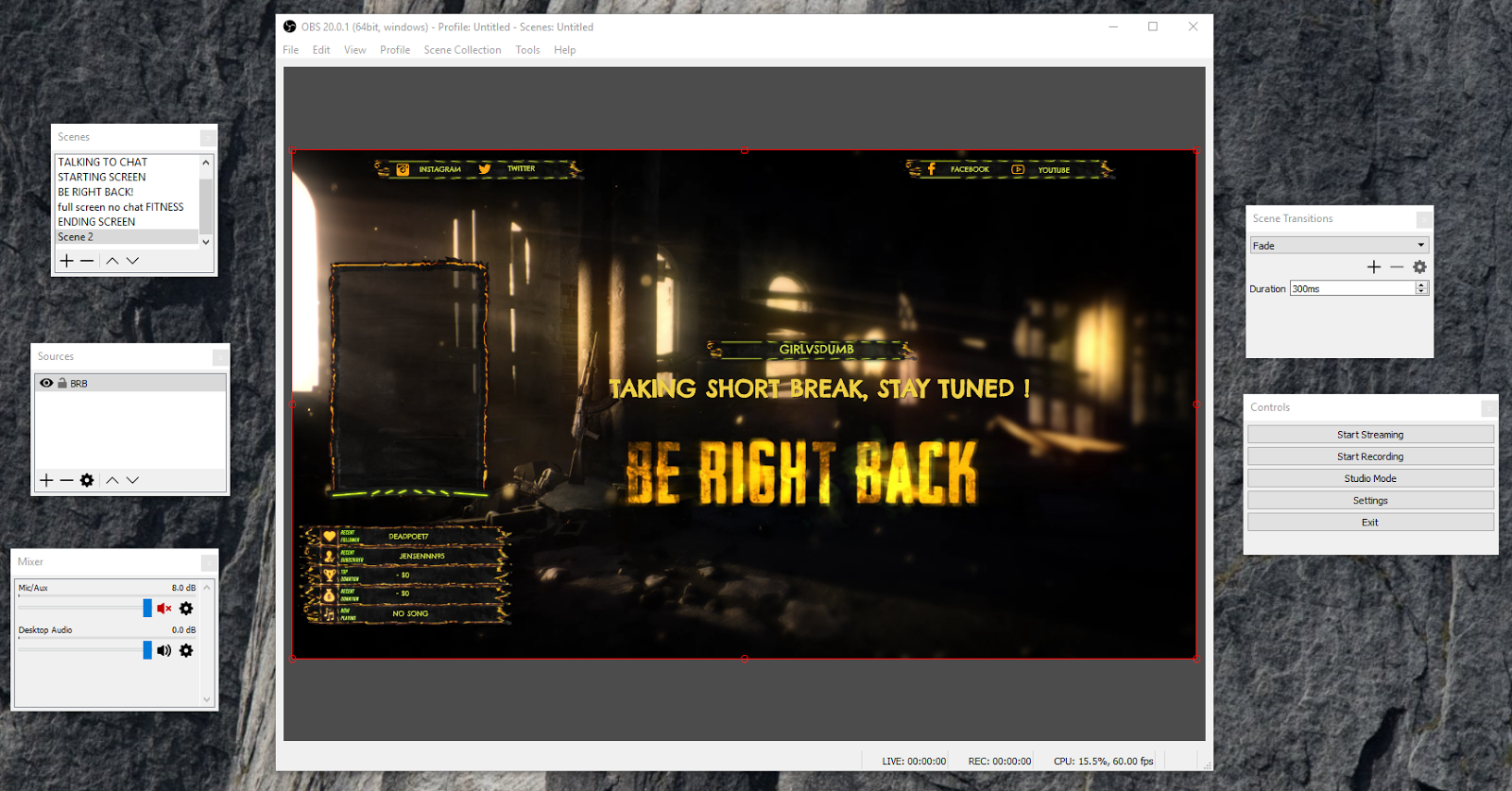Toggle visibility eye of the BRB source
1512x791 pixels.
coord(46,383)
